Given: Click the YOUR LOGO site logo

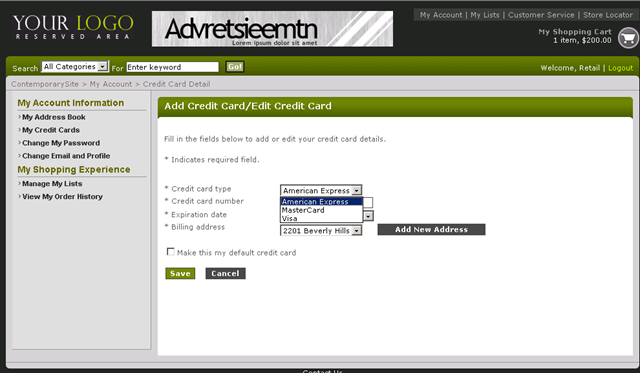Looking at the screenshot, I should pos(73,27).
